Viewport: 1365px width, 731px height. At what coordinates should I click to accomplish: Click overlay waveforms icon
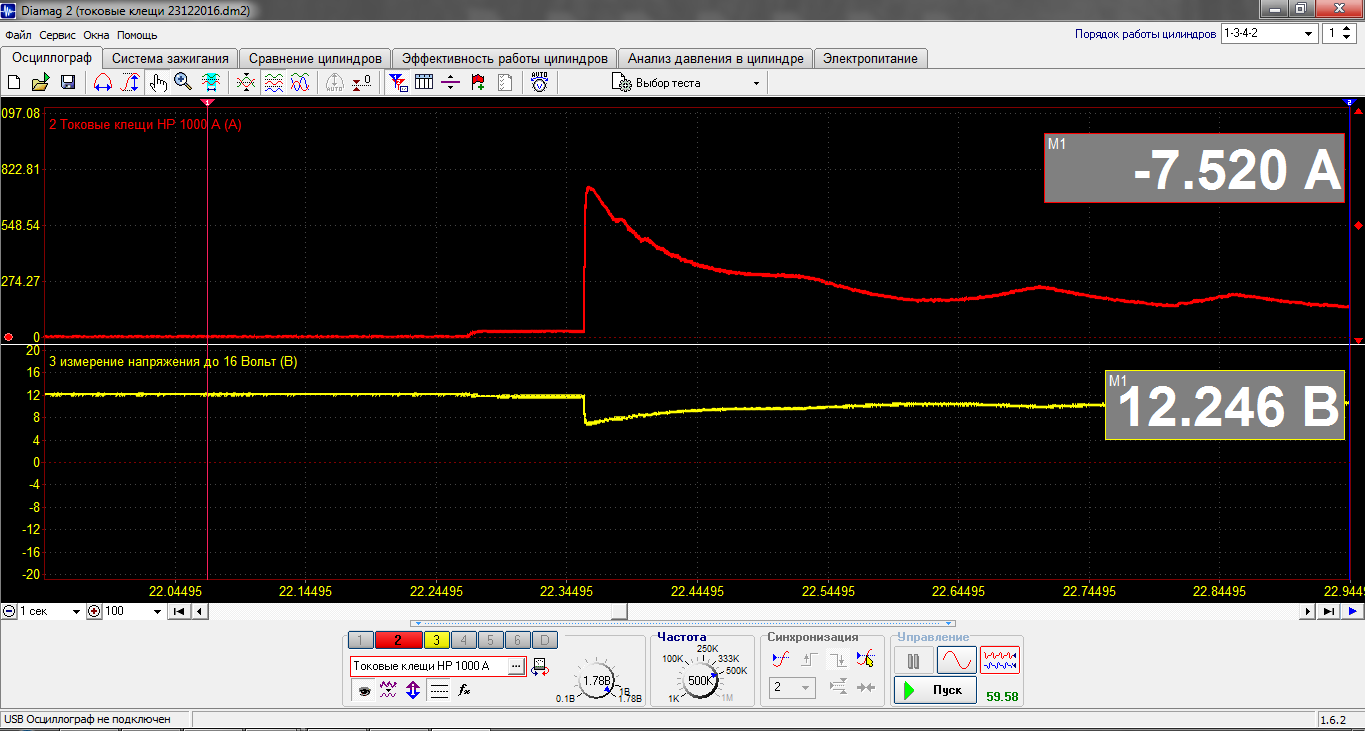coord(299,83)
